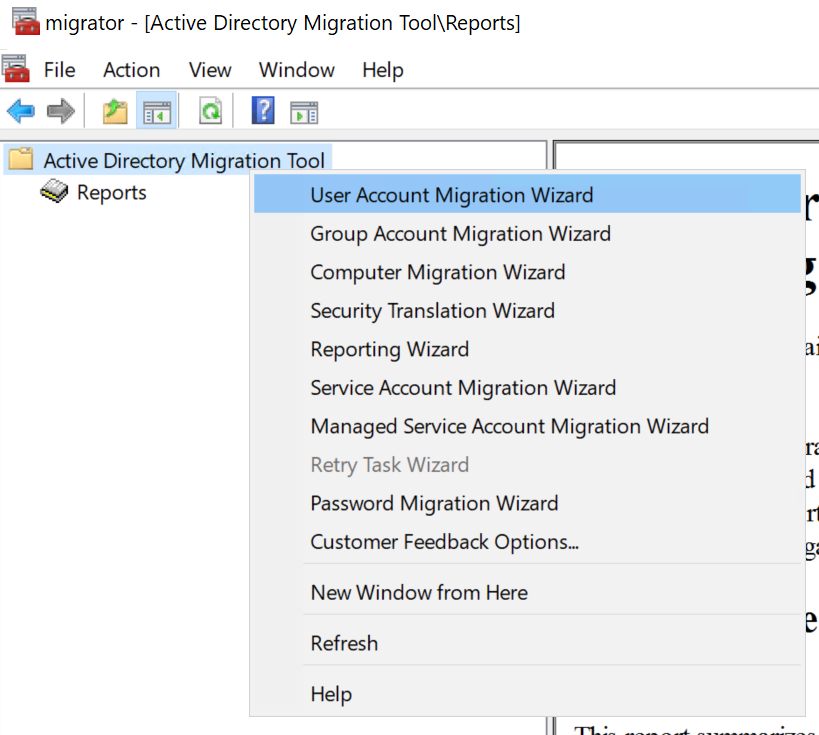Click the Forward arrow toolbar icon
The width and height of the screenshot is (819, 735).
(x=61, y=111)
